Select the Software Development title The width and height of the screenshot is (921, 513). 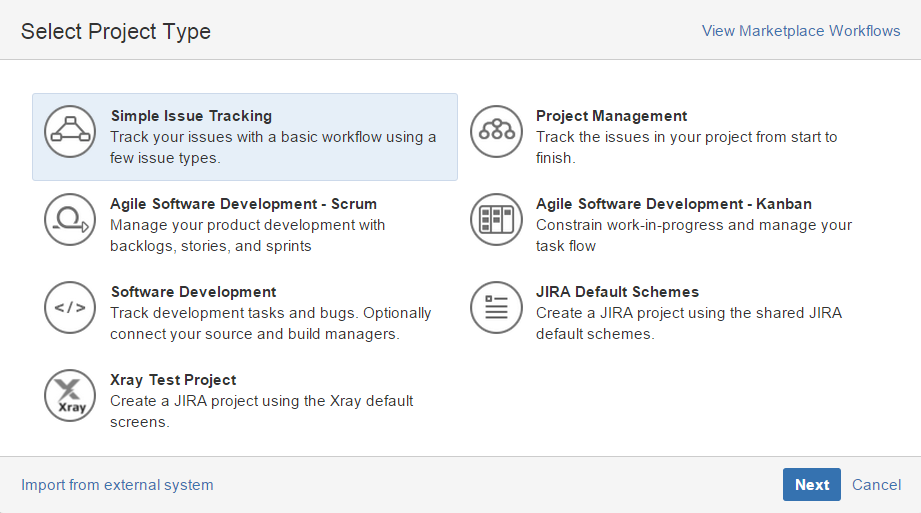click(x=193, y=292)
